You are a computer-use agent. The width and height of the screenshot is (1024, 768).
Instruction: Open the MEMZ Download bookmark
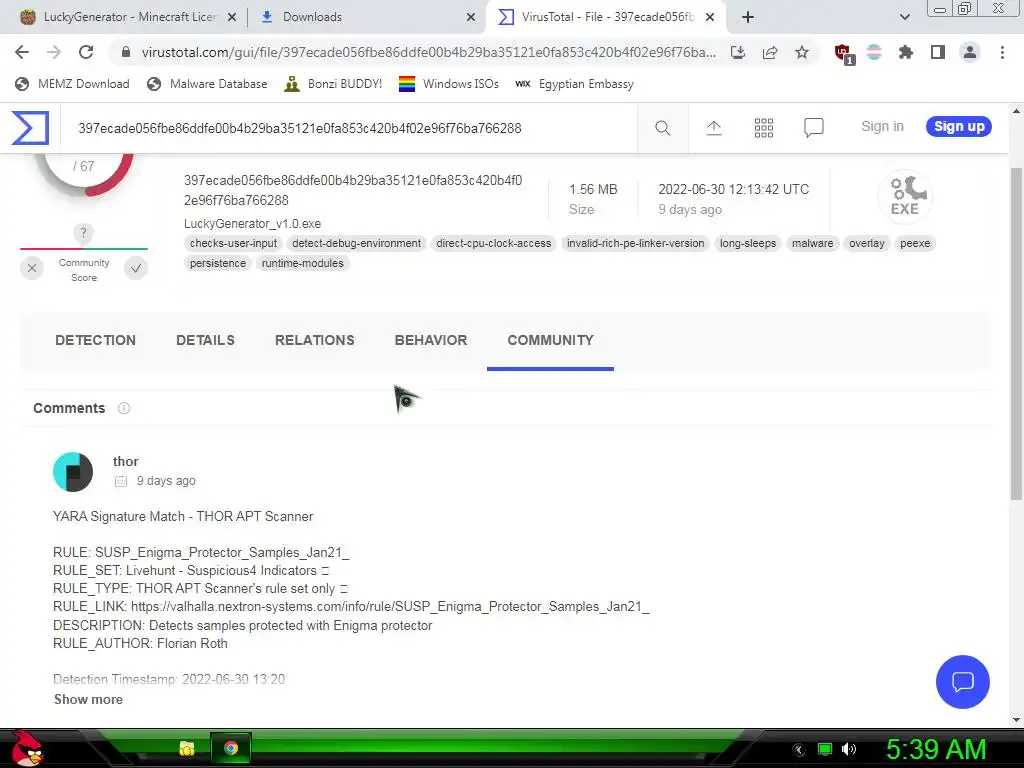(x=72, y=84)
